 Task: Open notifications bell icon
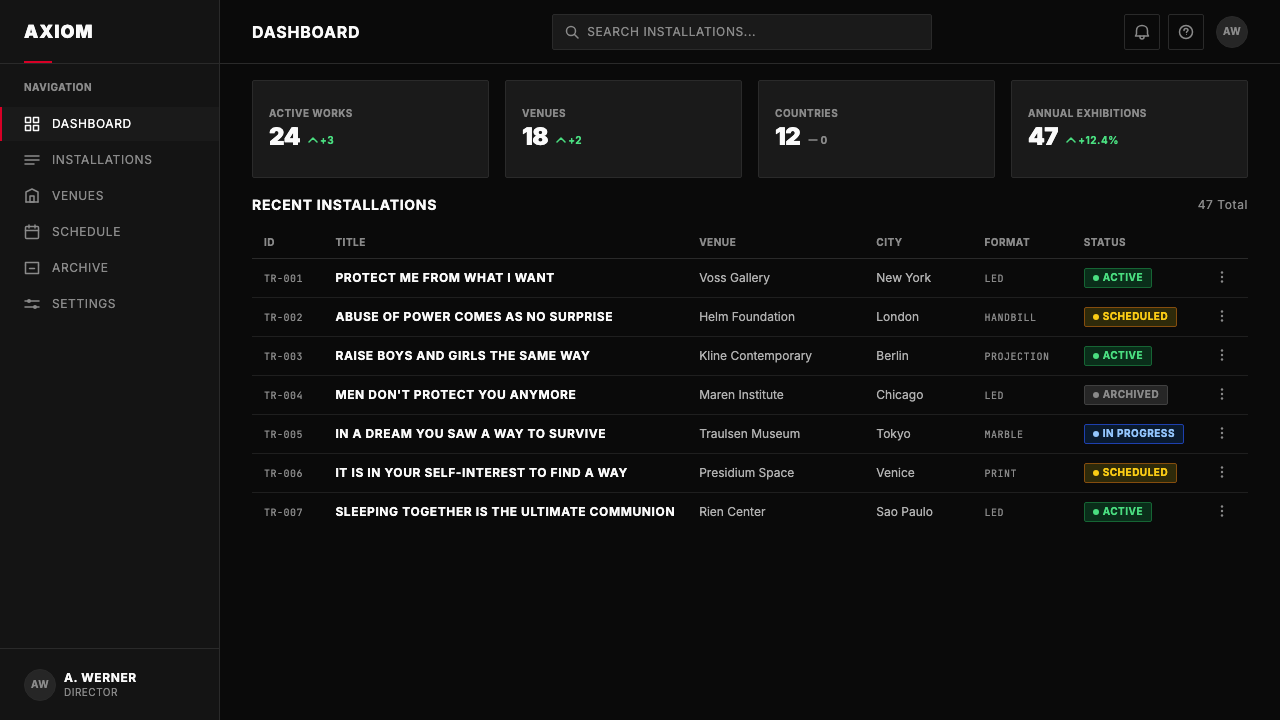1142,32
